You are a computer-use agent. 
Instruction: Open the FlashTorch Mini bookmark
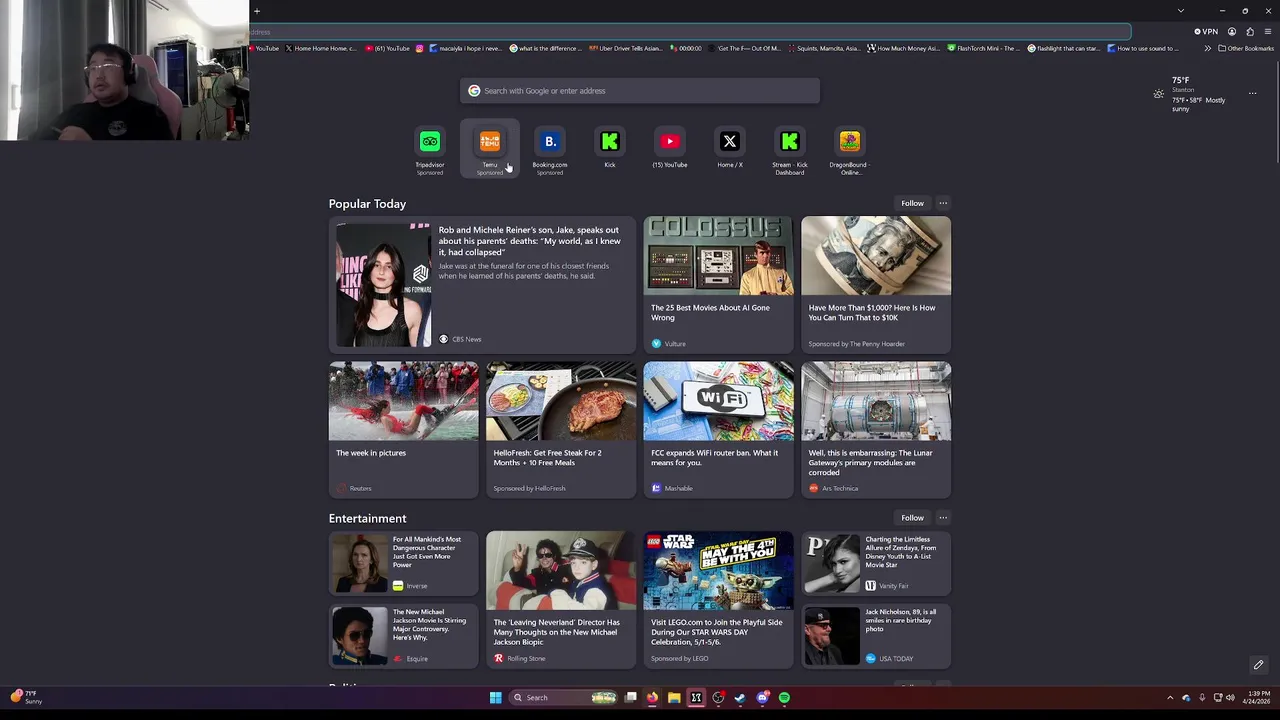point(983,48)
